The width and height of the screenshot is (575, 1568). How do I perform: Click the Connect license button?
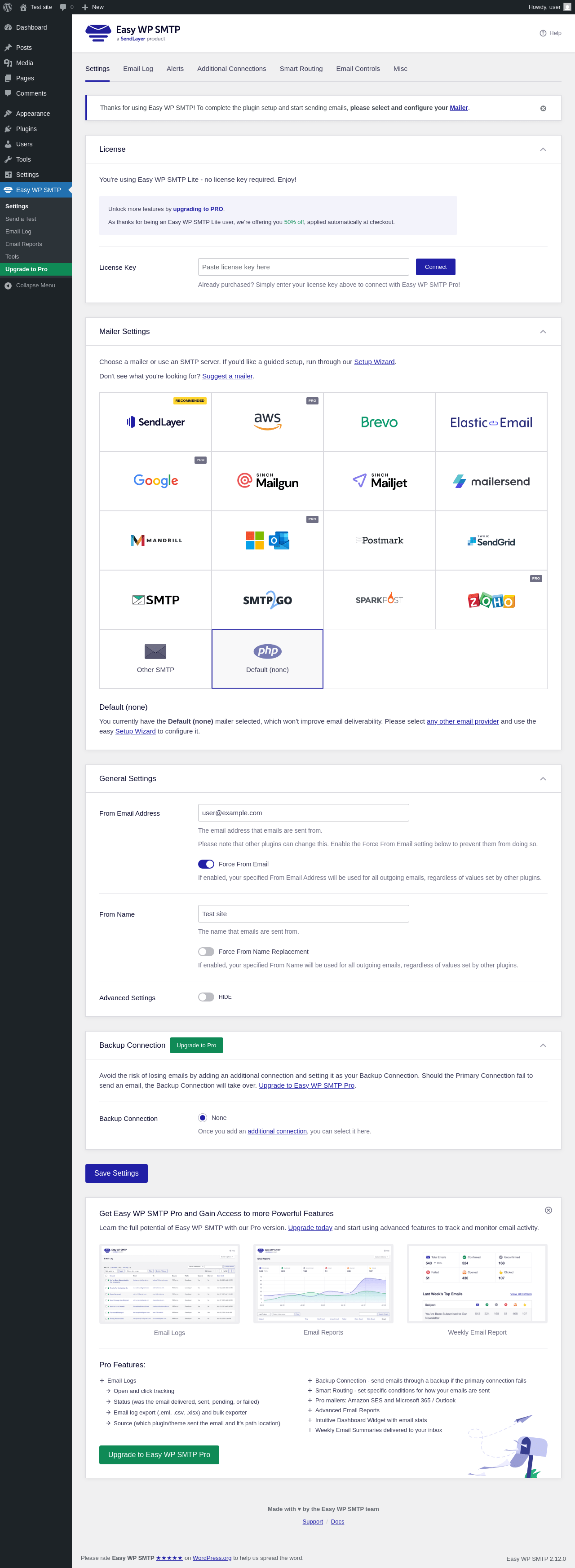click(x=435, y=267)
